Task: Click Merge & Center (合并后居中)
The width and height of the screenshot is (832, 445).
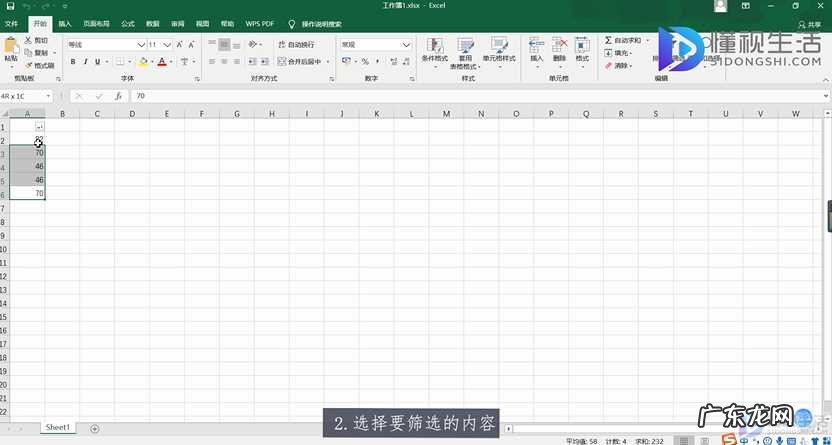Action: click(300, 62)
